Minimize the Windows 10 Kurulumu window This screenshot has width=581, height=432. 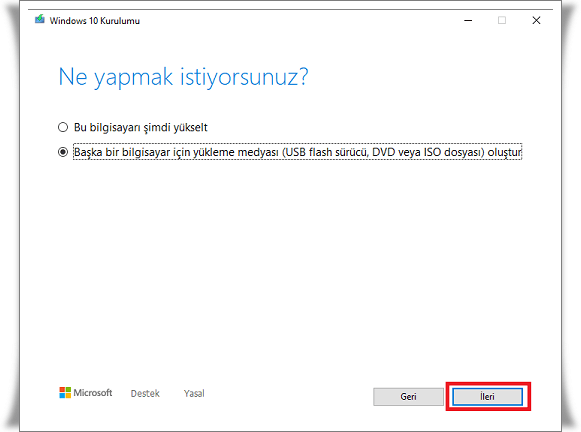pyautogui.click(x=468, y=20)
